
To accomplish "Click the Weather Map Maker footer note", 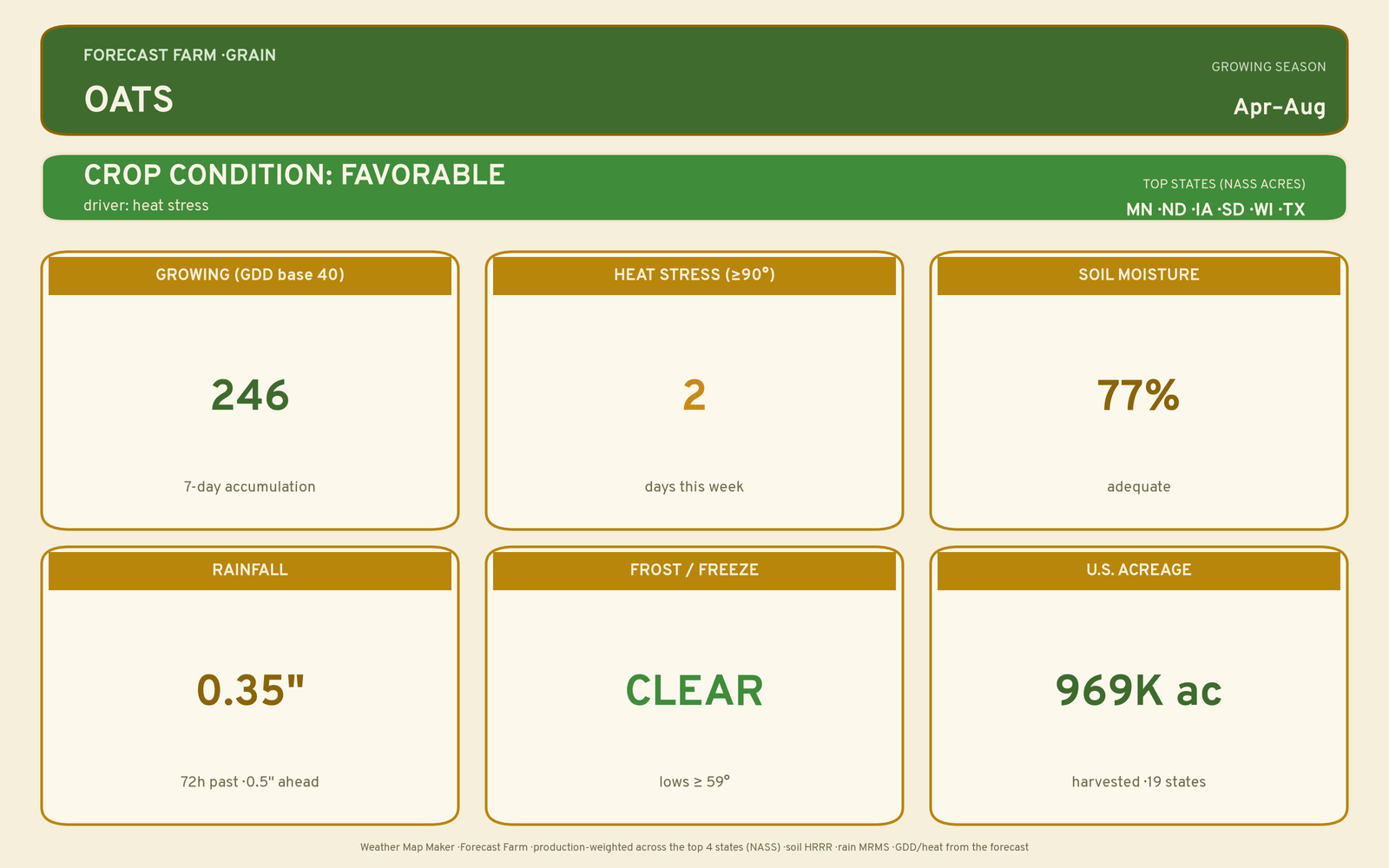I will pos(694,847).
